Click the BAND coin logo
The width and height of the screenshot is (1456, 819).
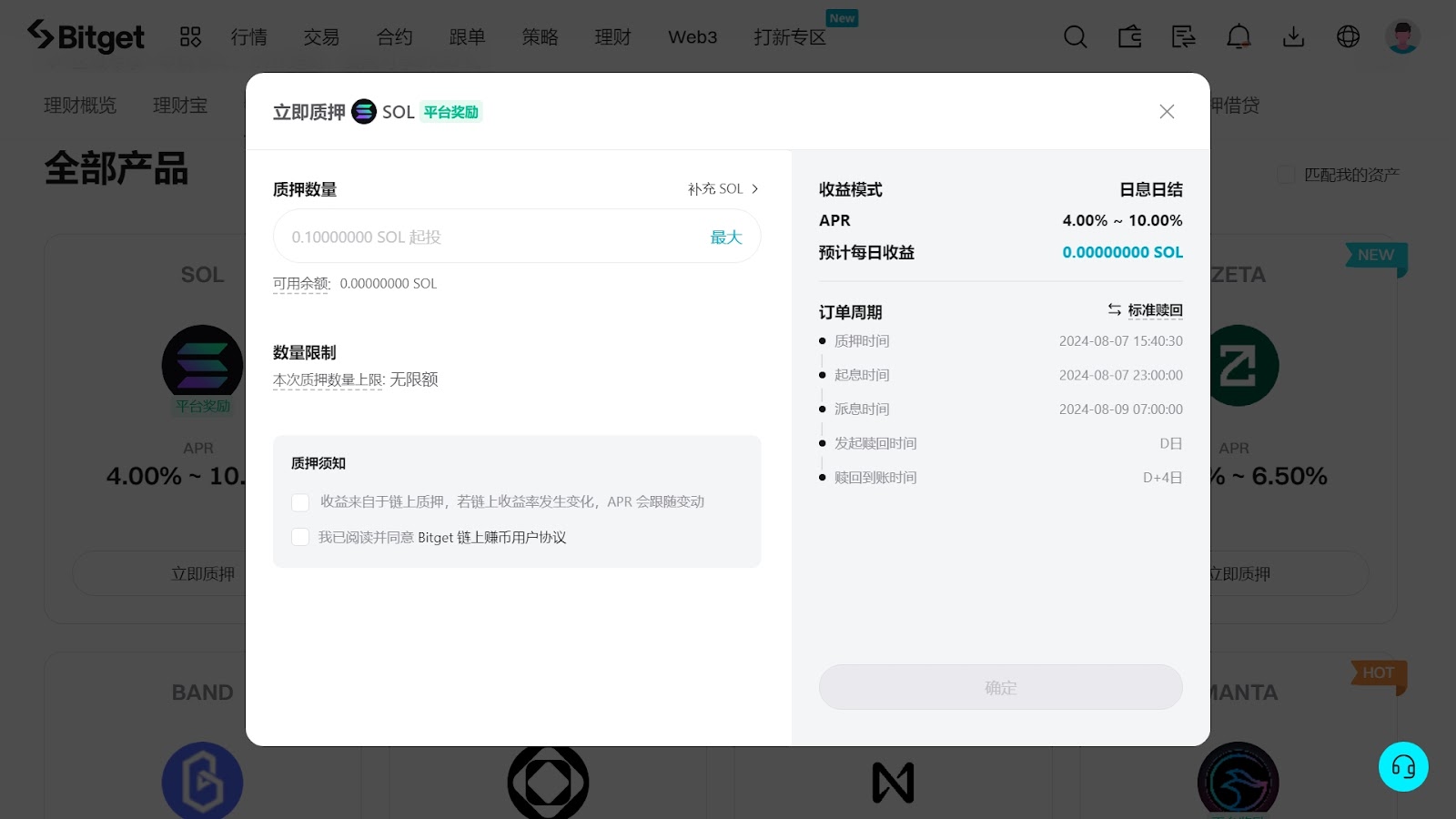(202, 781)
